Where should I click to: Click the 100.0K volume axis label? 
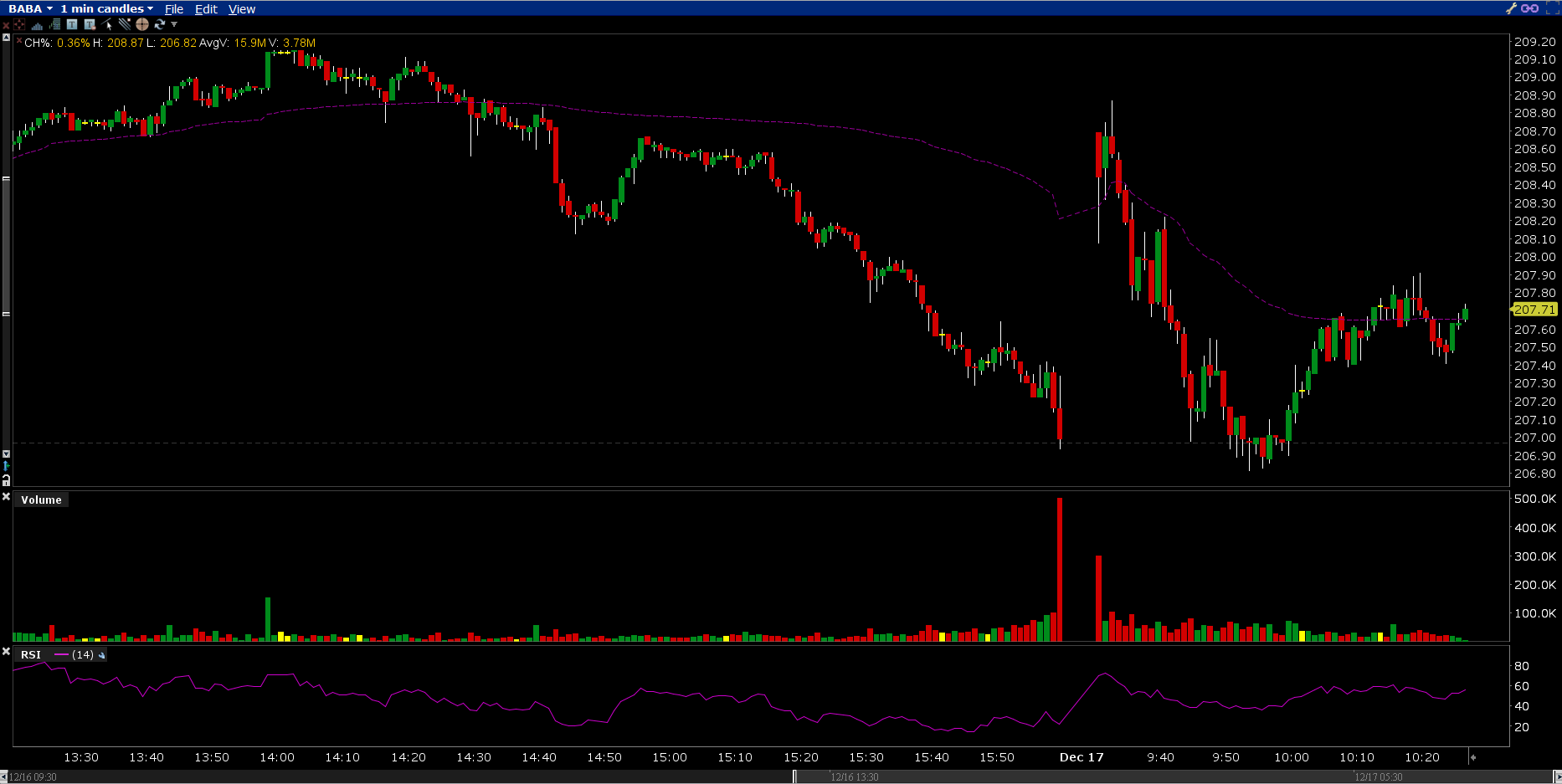tap(1535, 613)
